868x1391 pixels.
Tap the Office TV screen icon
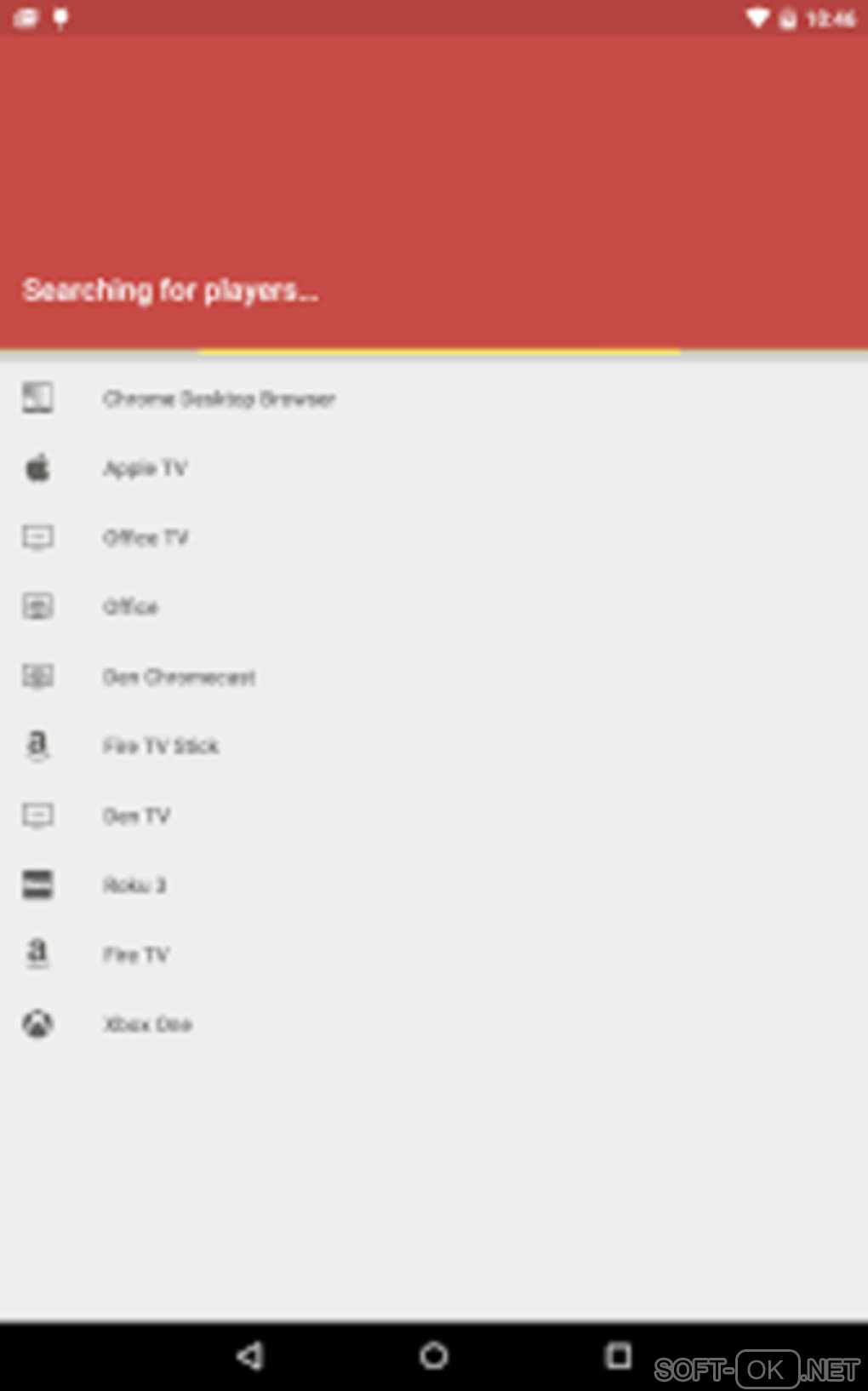[x=37, y=537]
